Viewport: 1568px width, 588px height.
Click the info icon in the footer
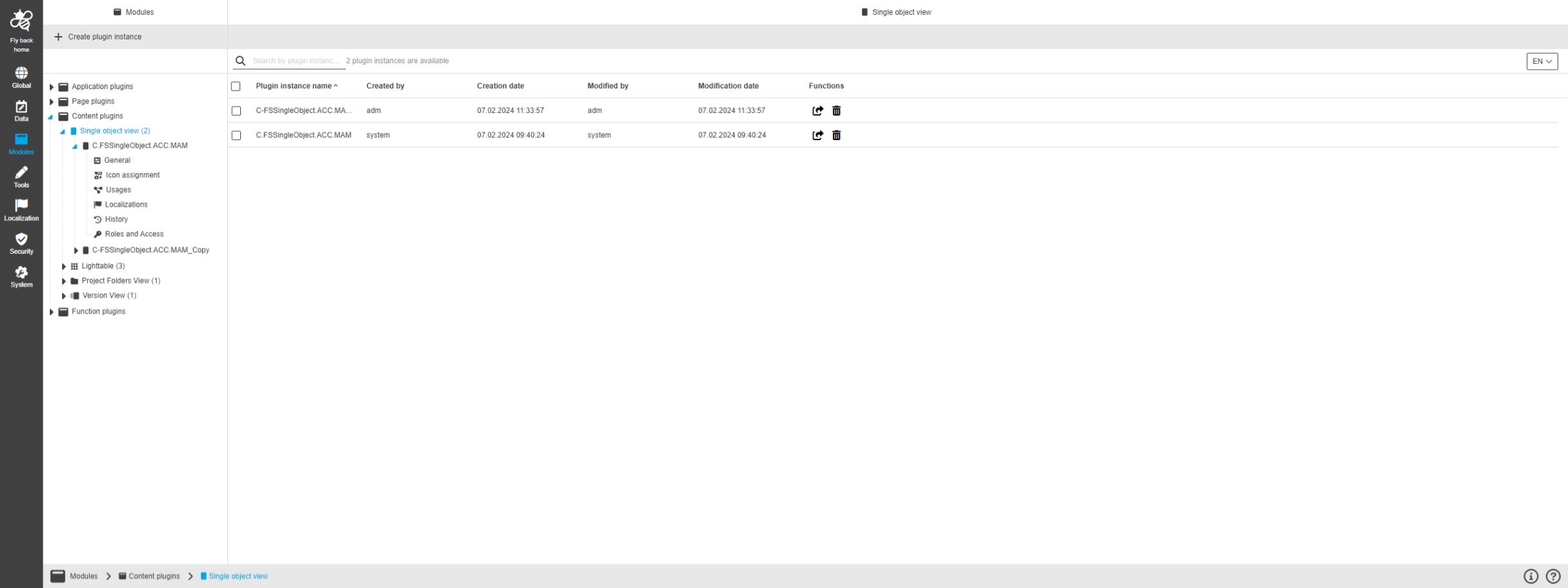point(1531,576)
